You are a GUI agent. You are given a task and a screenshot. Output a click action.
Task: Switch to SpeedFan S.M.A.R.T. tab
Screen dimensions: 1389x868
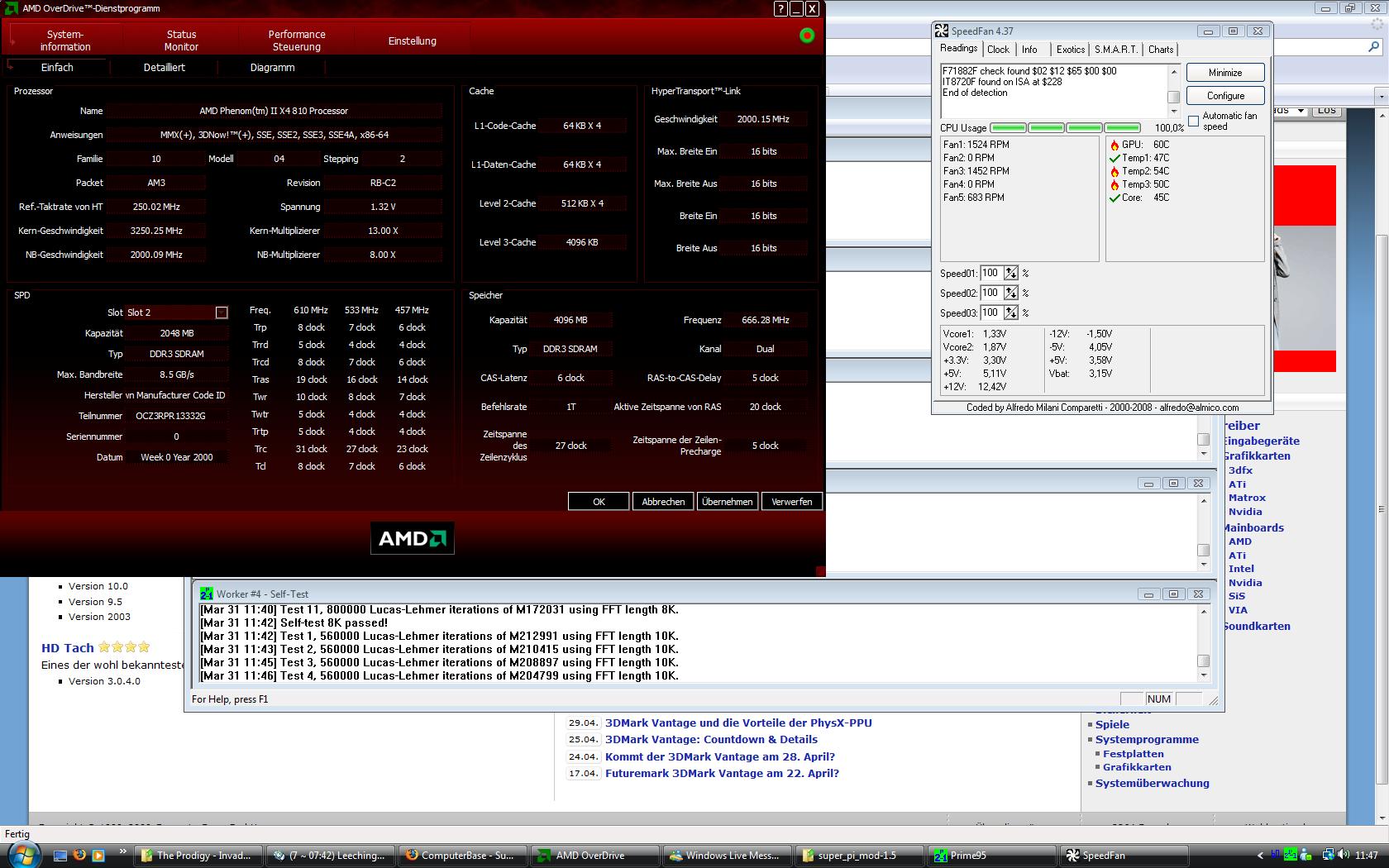coord(1116,50)
